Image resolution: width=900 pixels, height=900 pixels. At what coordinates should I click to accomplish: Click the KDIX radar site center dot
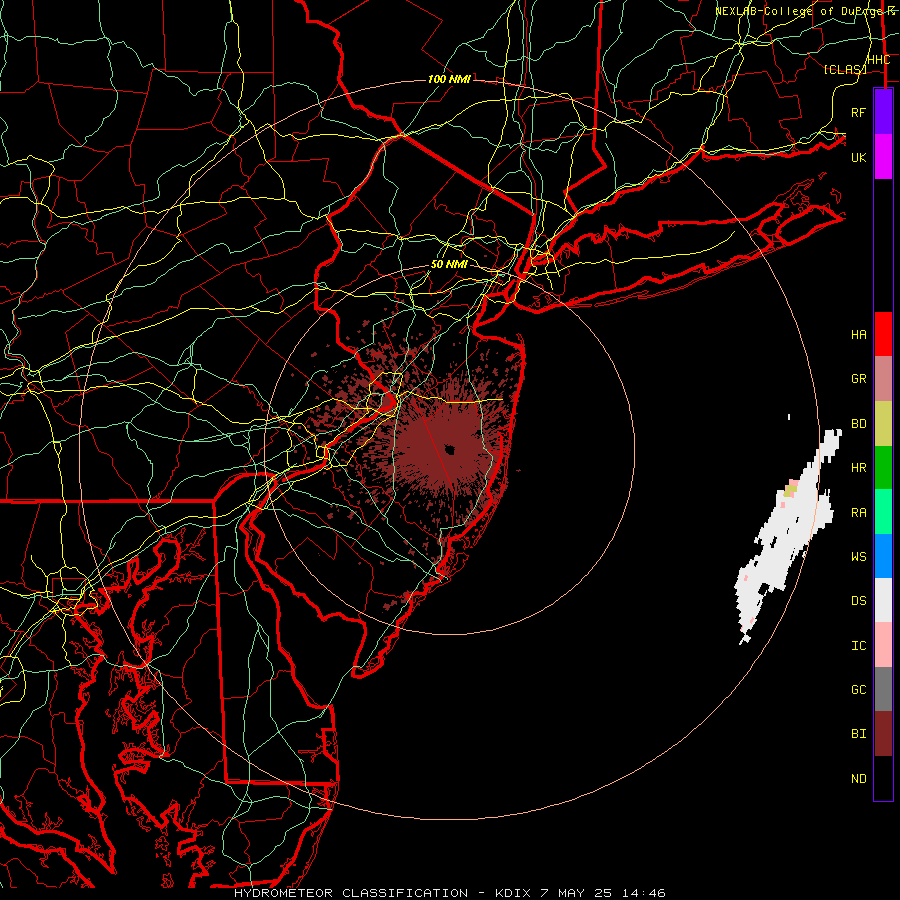[449, 450]
